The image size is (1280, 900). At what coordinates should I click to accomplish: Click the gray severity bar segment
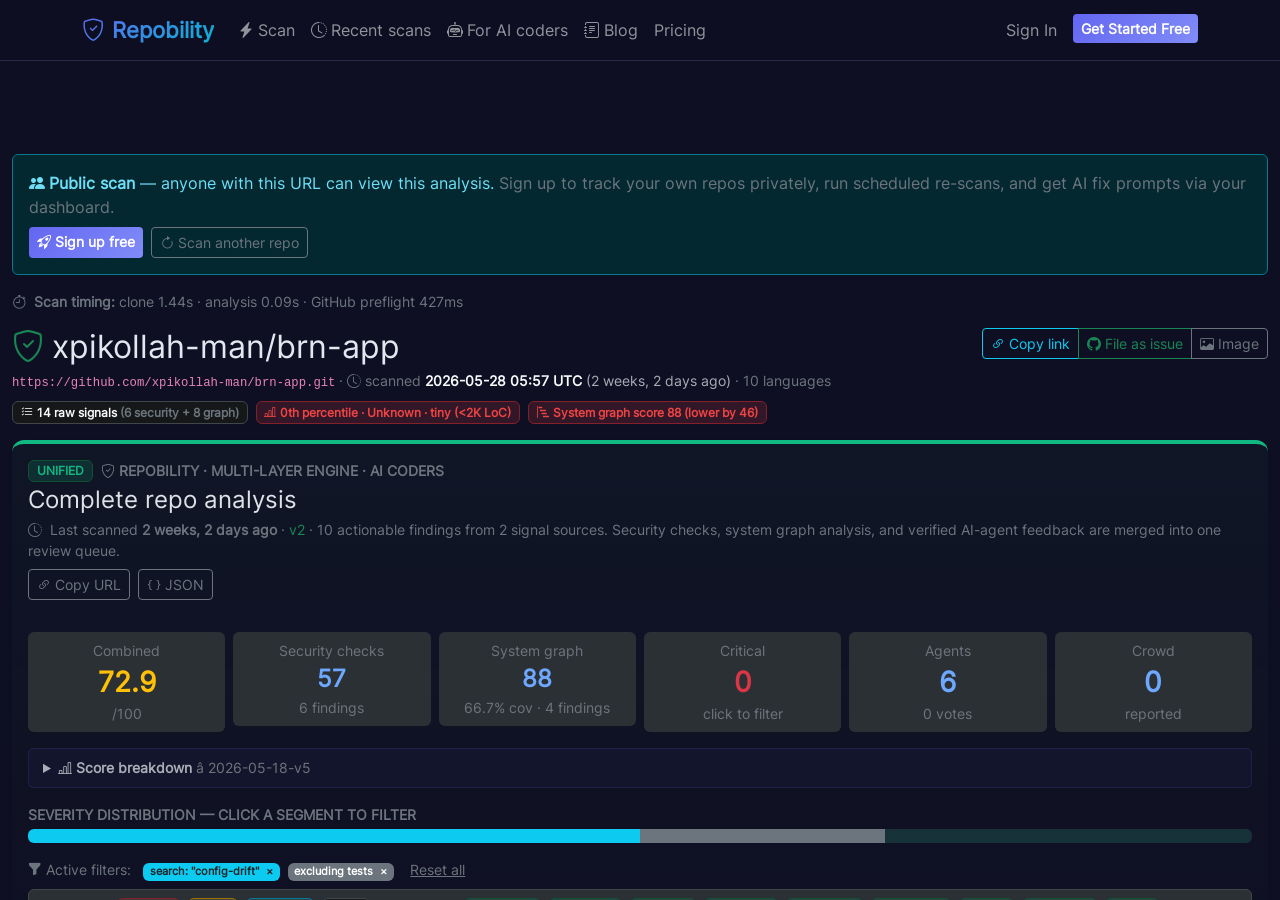762,836
